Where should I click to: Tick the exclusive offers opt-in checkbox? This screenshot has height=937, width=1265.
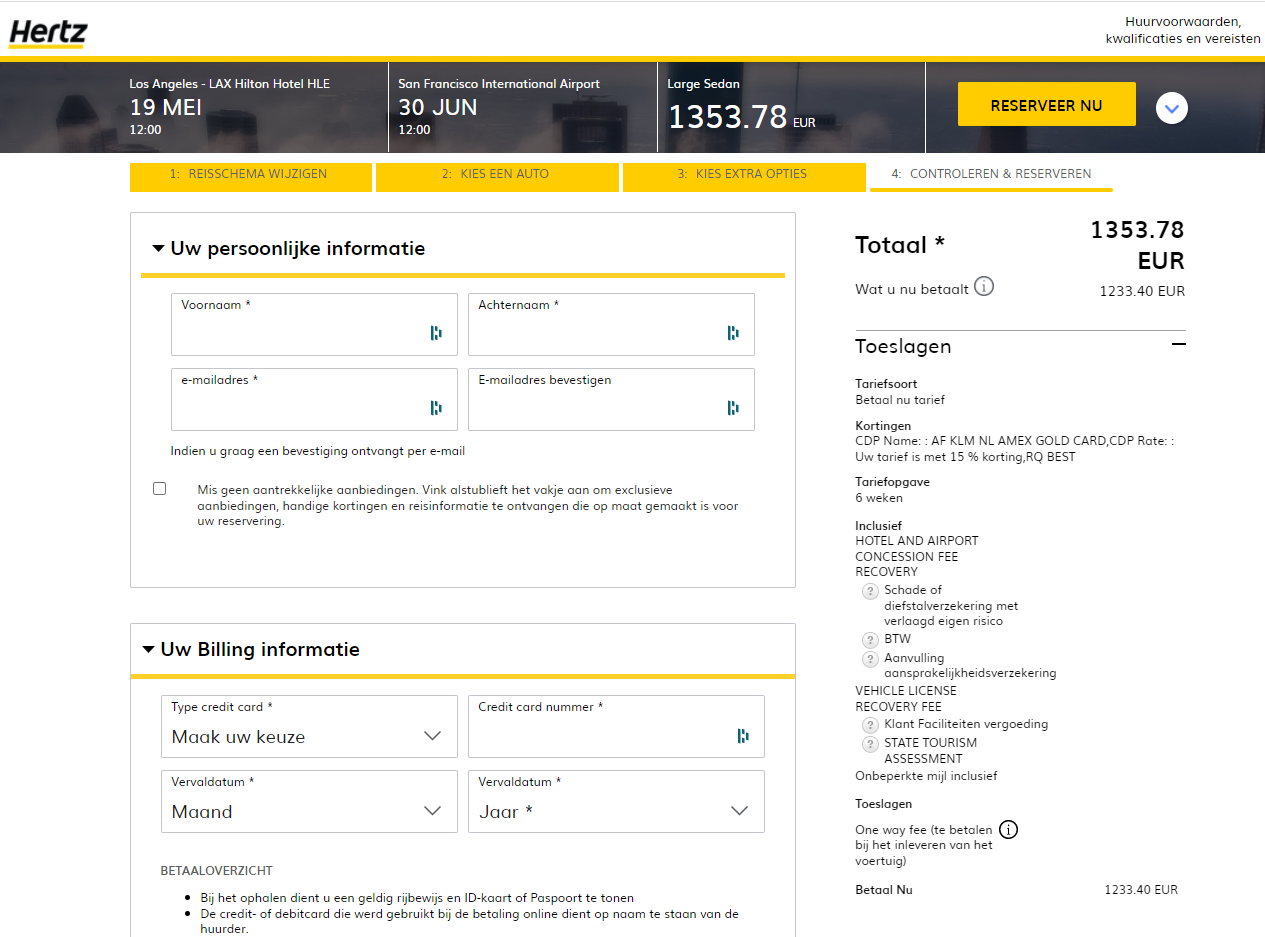point(160,489)
